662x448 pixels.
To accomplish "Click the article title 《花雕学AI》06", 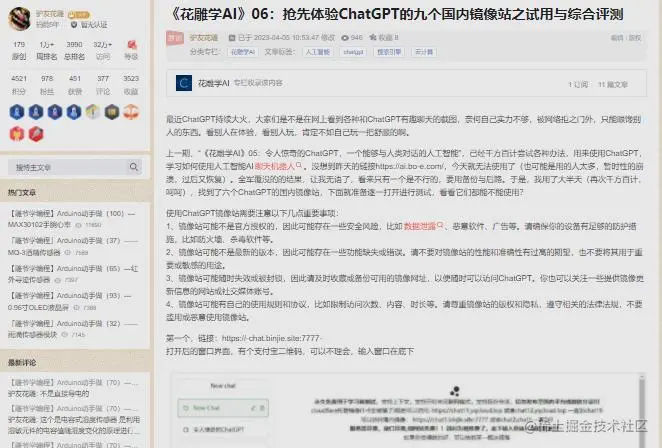I will [395, 15].
